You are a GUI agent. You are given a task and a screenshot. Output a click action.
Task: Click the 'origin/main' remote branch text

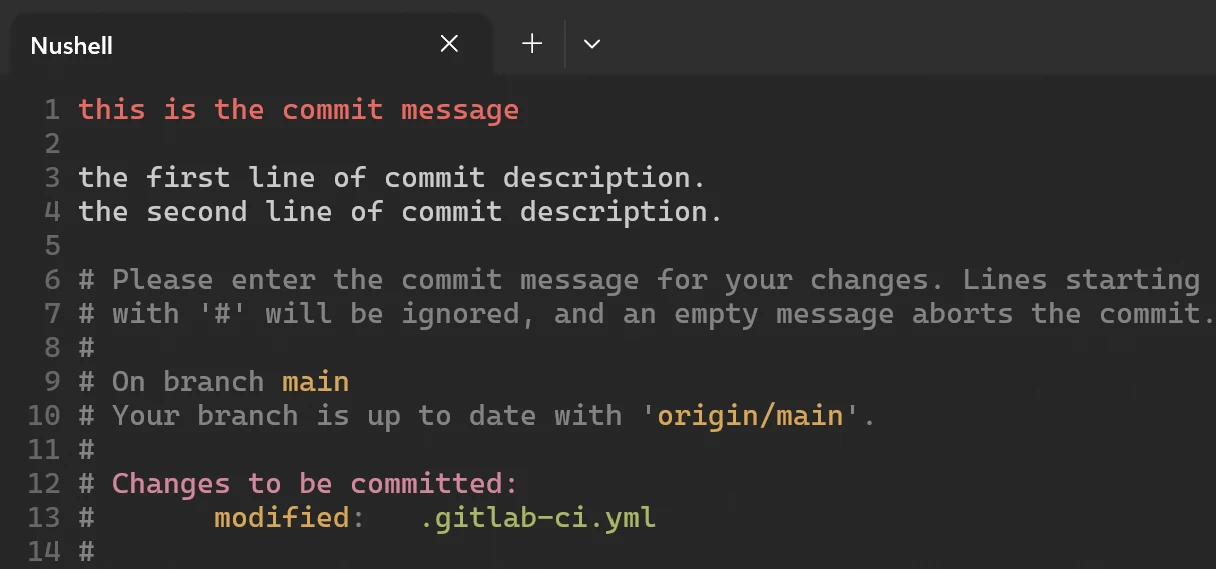[750, 416]
